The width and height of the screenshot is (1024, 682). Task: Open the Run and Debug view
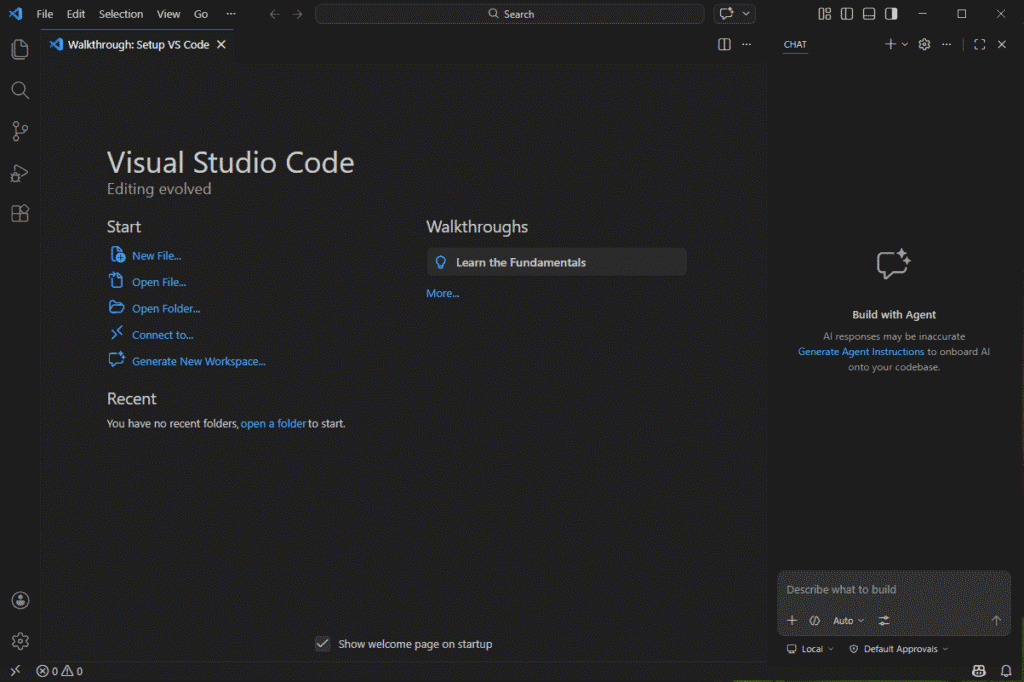click(x=19, y=173)
